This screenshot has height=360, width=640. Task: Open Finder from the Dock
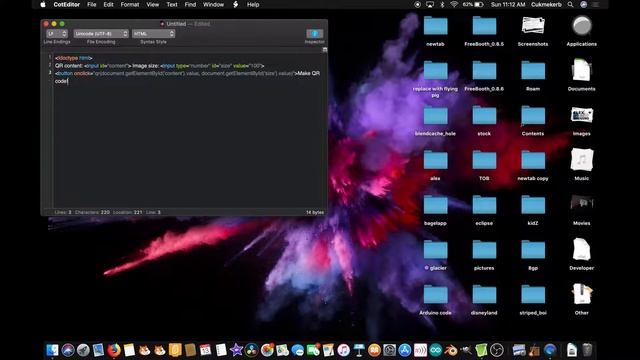click(52, 350)
